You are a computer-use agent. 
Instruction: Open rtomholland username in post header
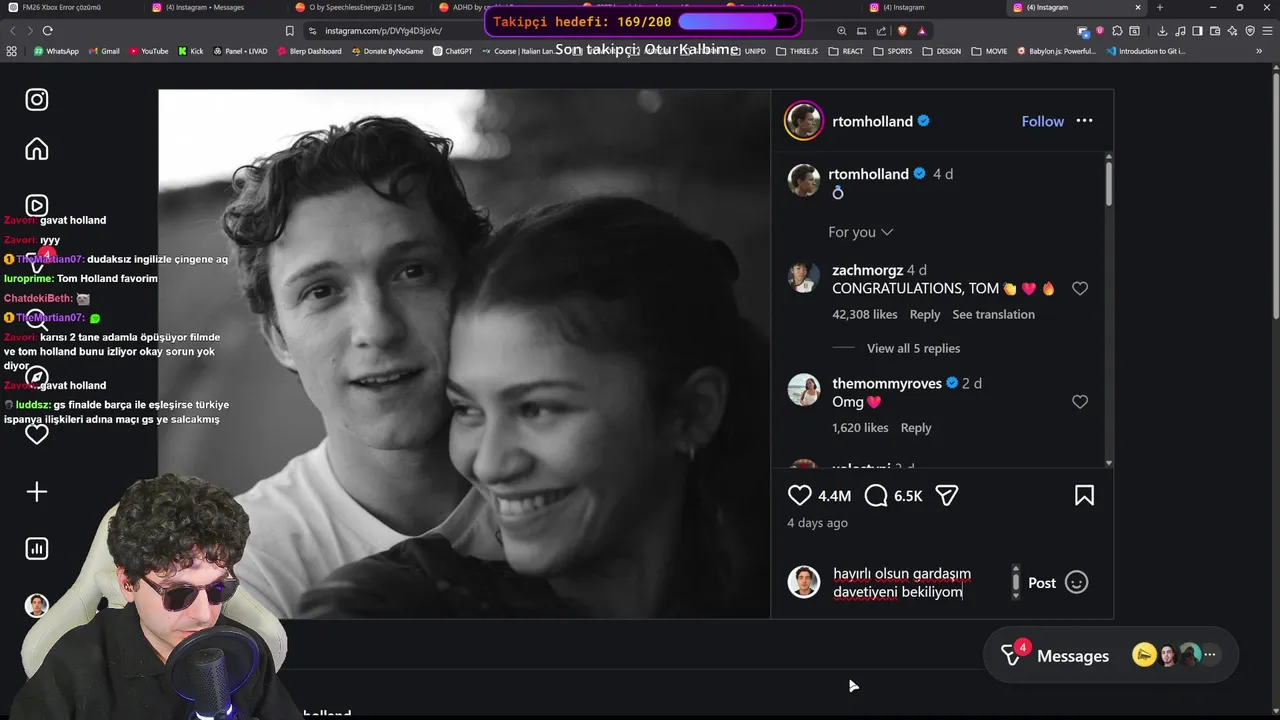click(x=873, y=121)
